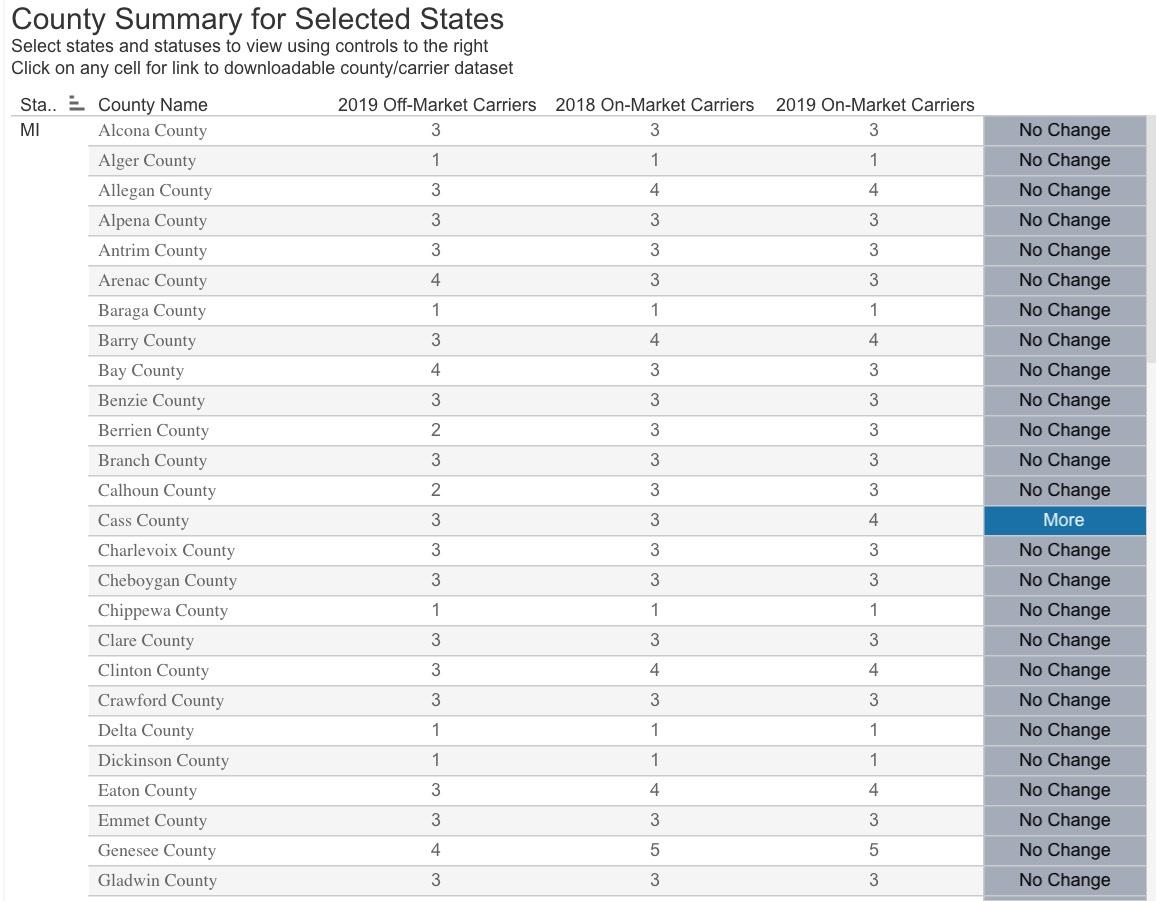The height and width of the screenshot is (901, 1157).
Task: Click Allegan County's 2018 On-Market Carriers value
Action: (655, 190)
